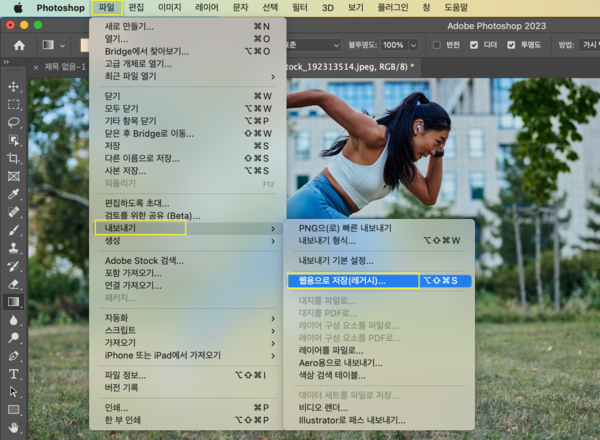The width and height of the screenshot is (600, 440).
Task: Select the Object Selection tool
Action: [14, 140]
